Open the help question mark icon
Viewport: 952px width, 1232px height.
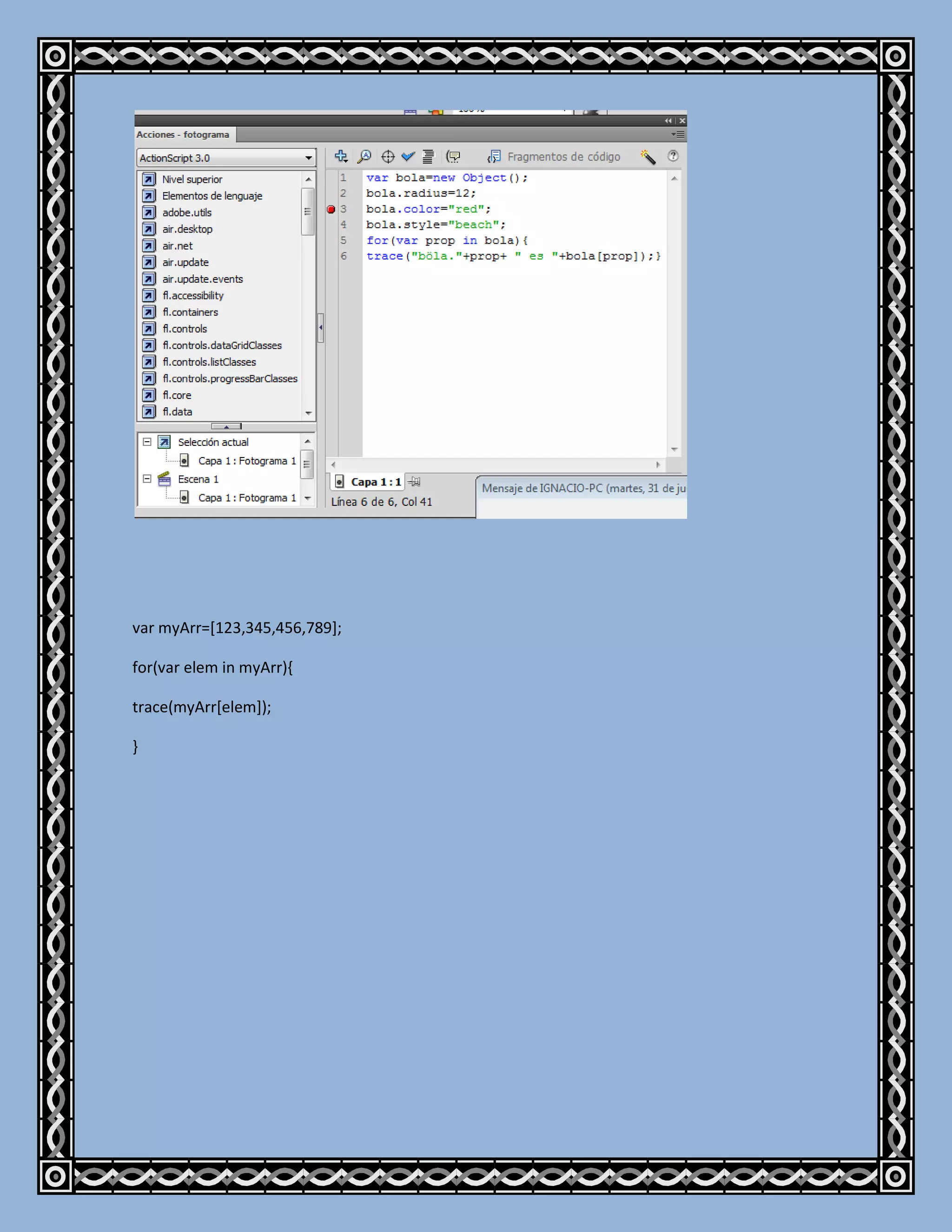[673, 156]
